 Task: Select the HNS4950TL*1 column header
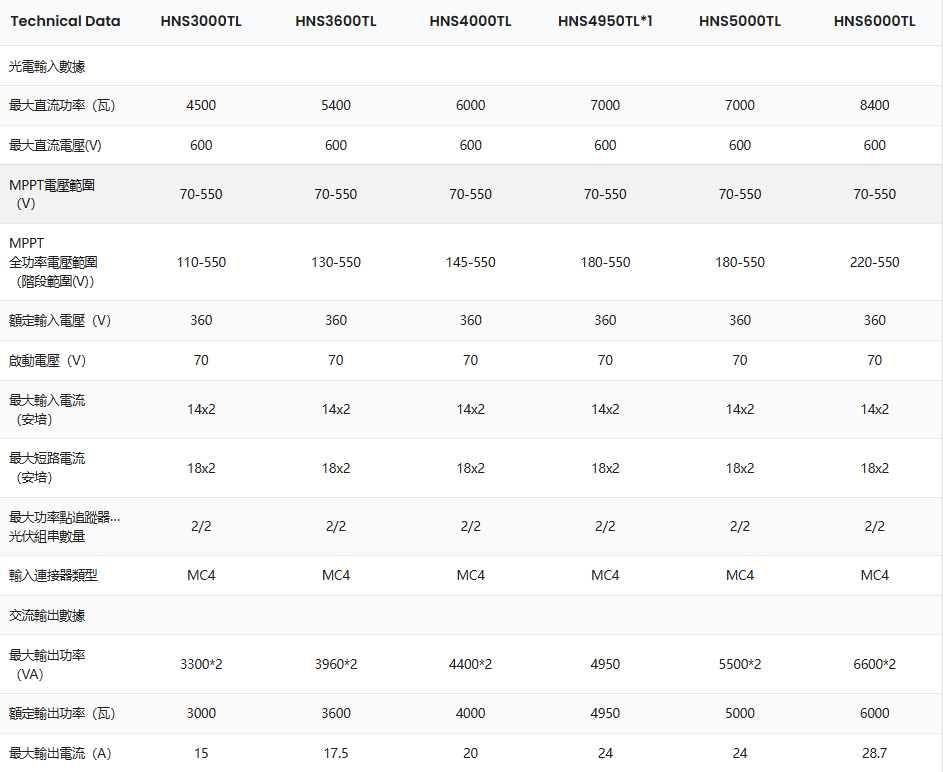coord(605,21)
